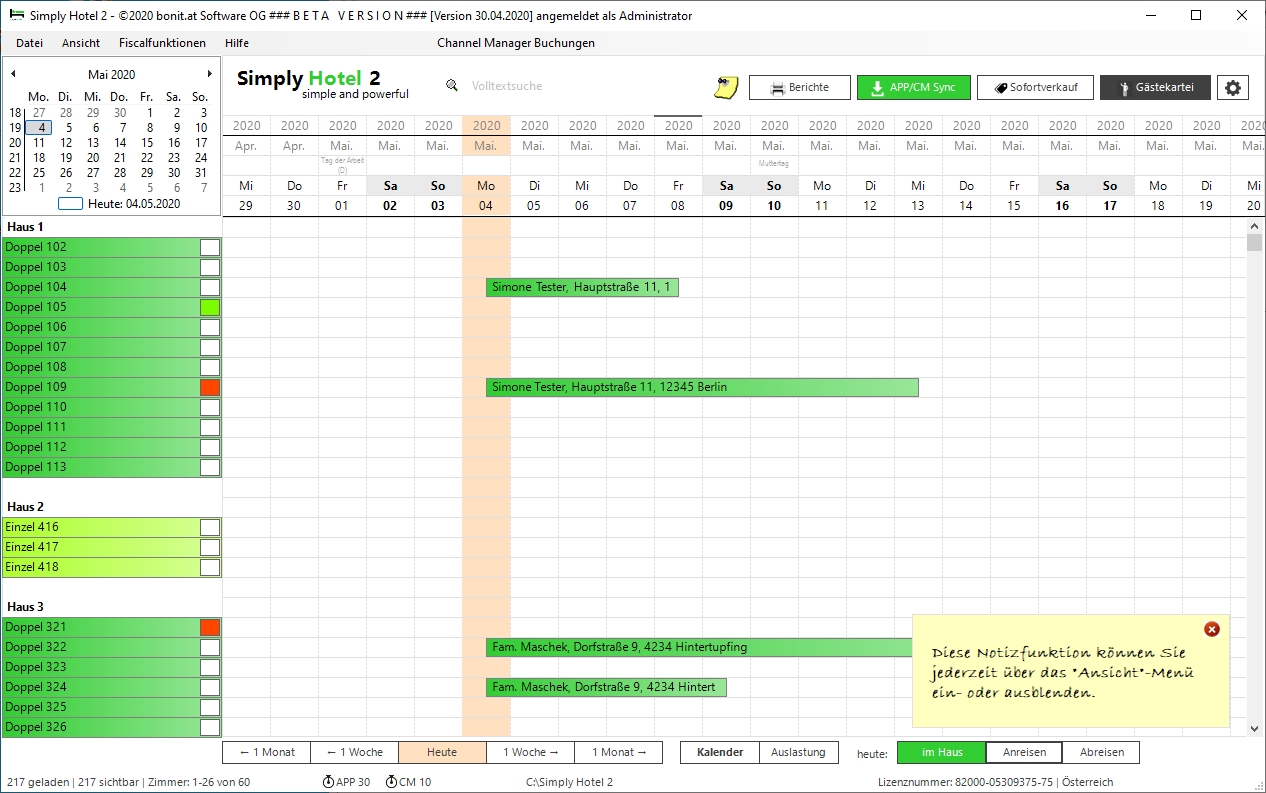Start APP/CM Sync
Image resolution: width=1266 pixels, height=793 pixels.
click(x=914, y=87)
